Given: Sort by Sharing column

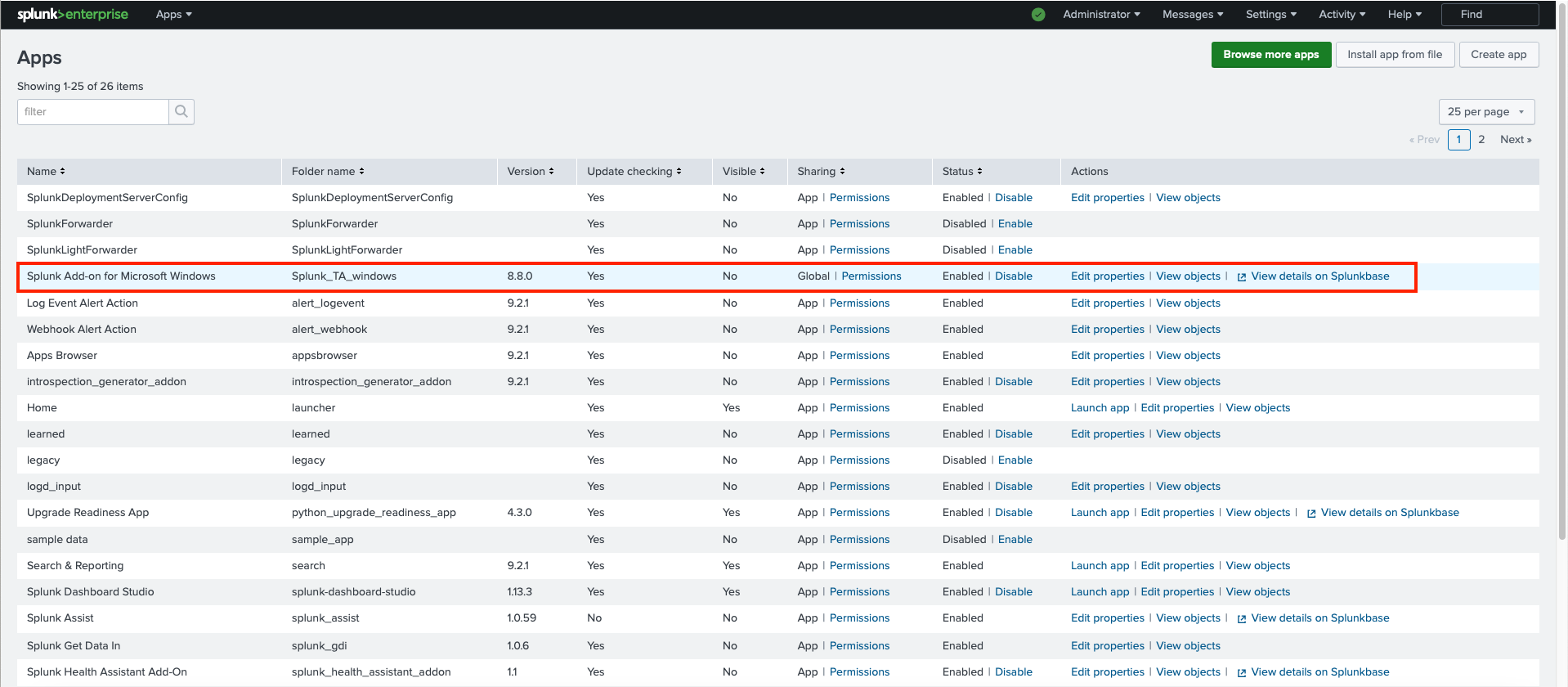Looking at the screenshot, I should [x=822, y=171].
